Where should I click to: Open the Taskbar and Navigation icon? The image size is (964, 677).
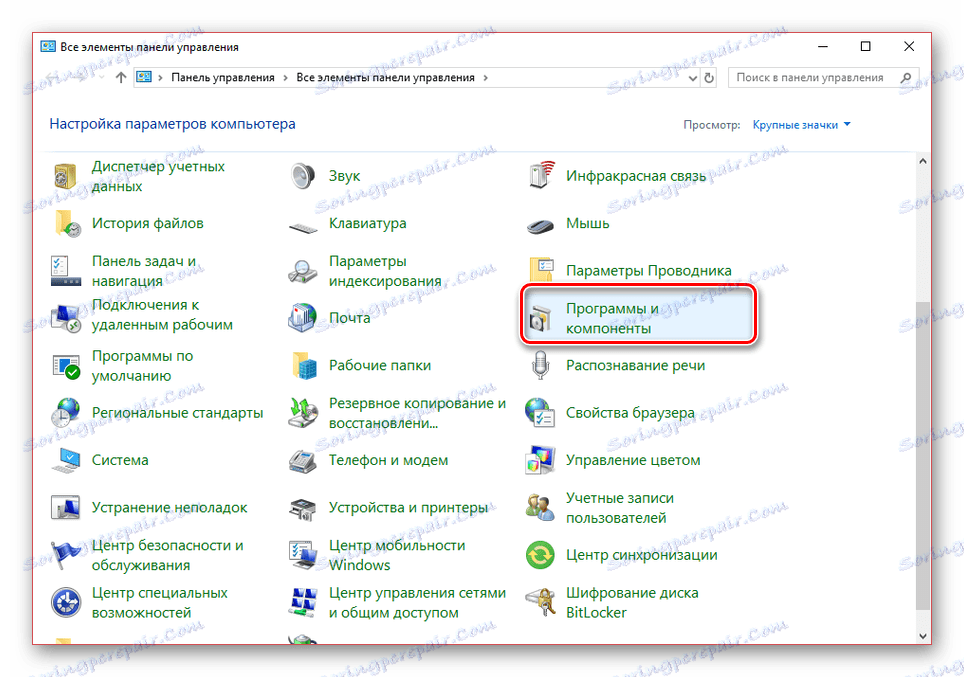(66, 271)
